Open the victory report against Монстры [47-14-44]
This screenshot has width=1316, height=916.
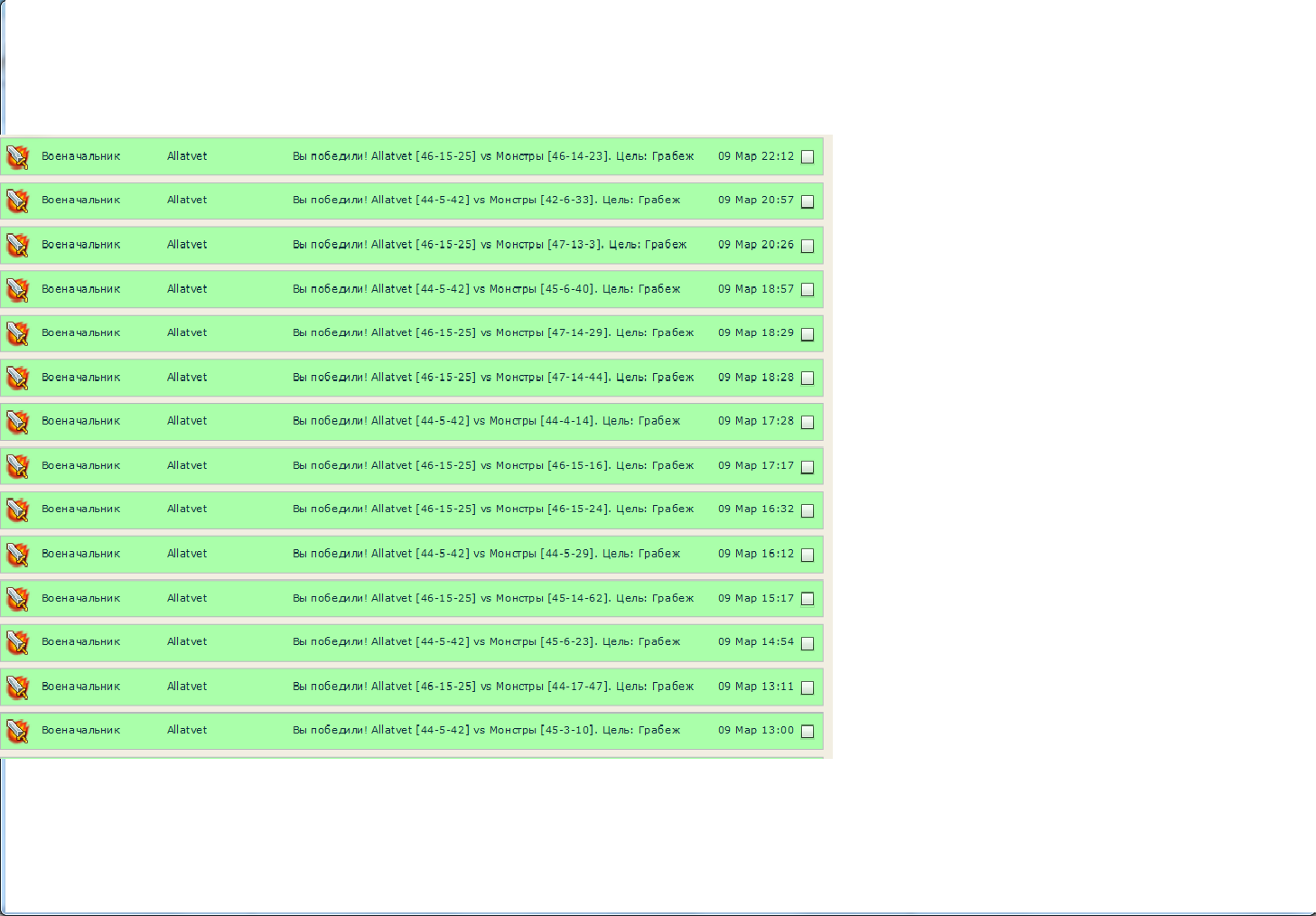492,378
